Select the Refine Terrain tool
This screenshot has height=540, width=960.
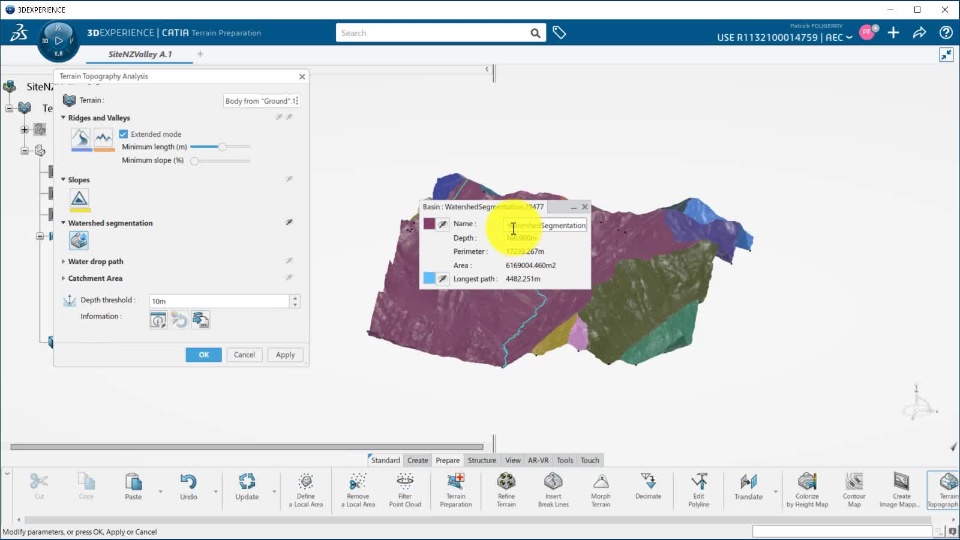coord(506,490)
